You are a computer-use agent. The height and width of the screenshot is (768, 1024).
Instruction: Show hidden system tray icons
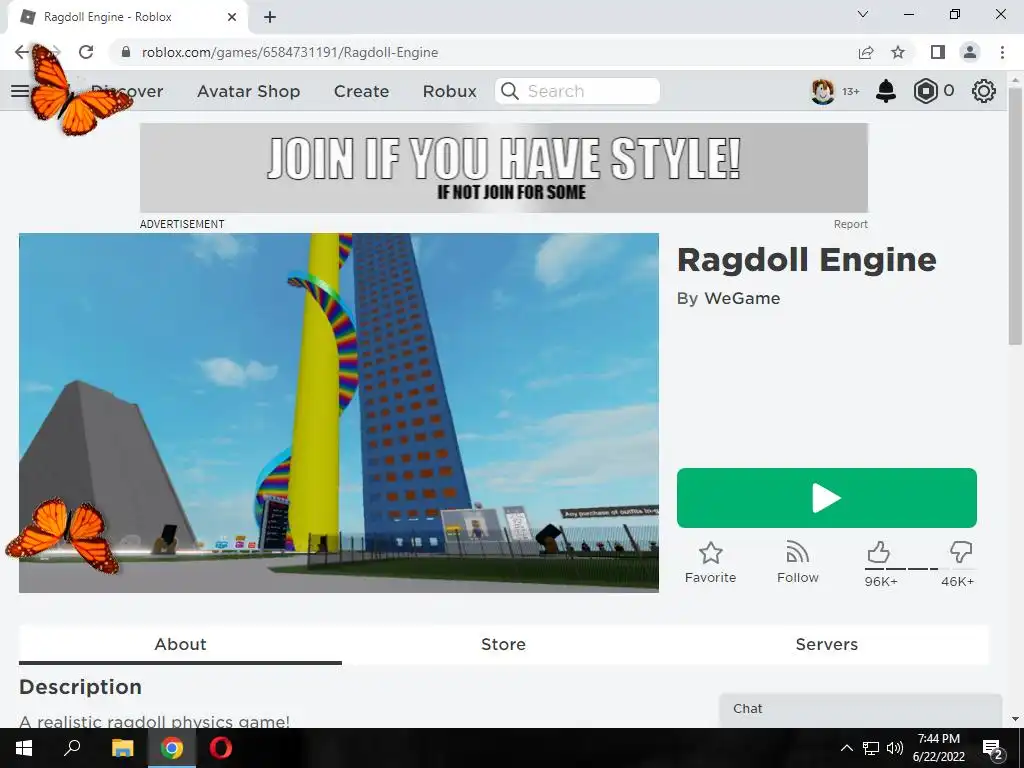point(846,748)
